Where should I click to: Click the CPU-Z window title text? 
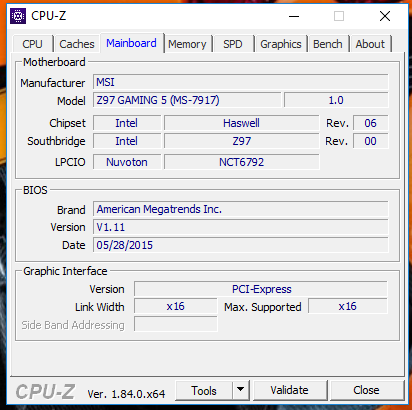49,16
